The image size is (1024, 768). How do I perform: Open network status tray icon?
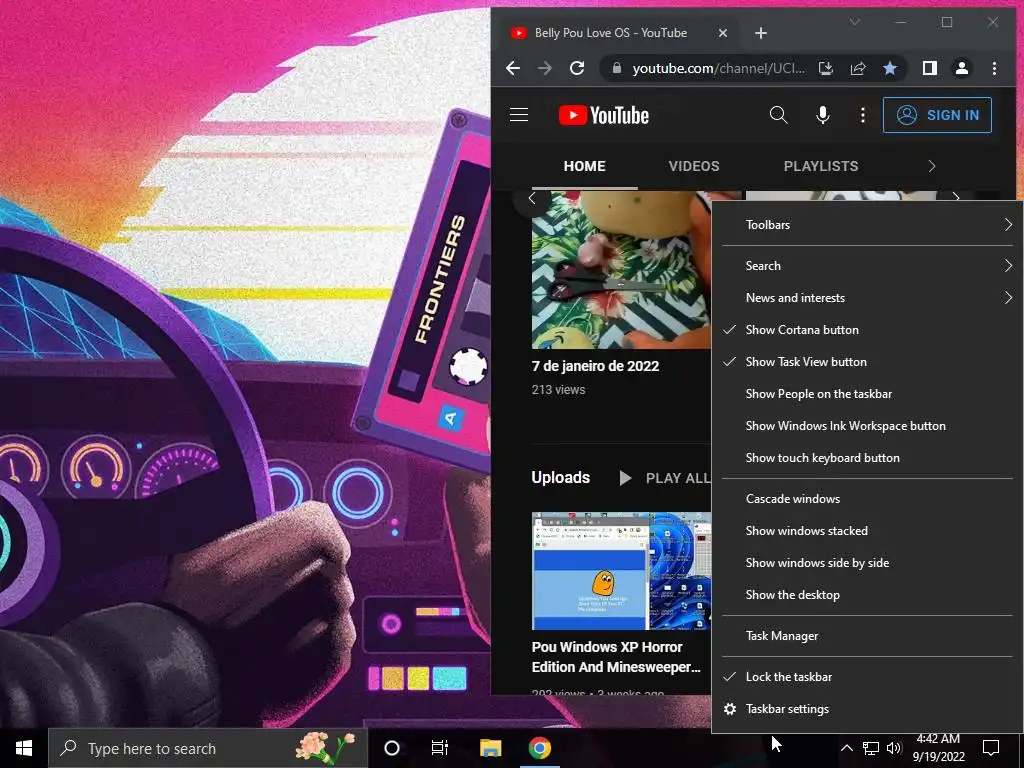click(x=871, y=748)
